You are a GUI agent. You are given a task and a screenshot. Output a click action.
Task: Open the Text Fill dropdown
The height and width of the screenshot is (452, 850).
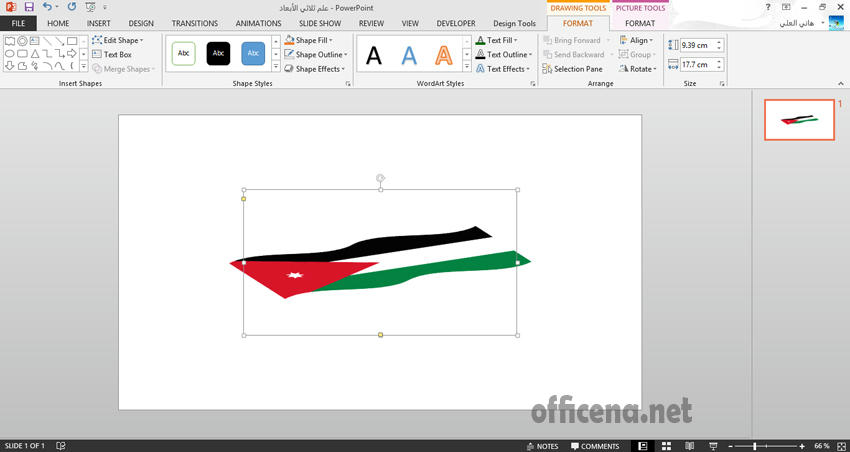(x=497, y=40)
